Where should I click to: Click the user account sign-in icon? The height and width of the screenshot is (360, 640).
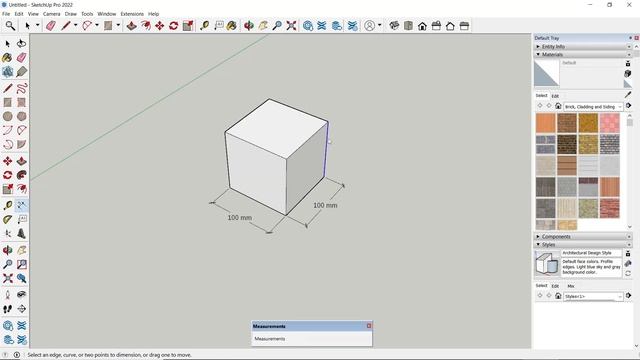369,26
